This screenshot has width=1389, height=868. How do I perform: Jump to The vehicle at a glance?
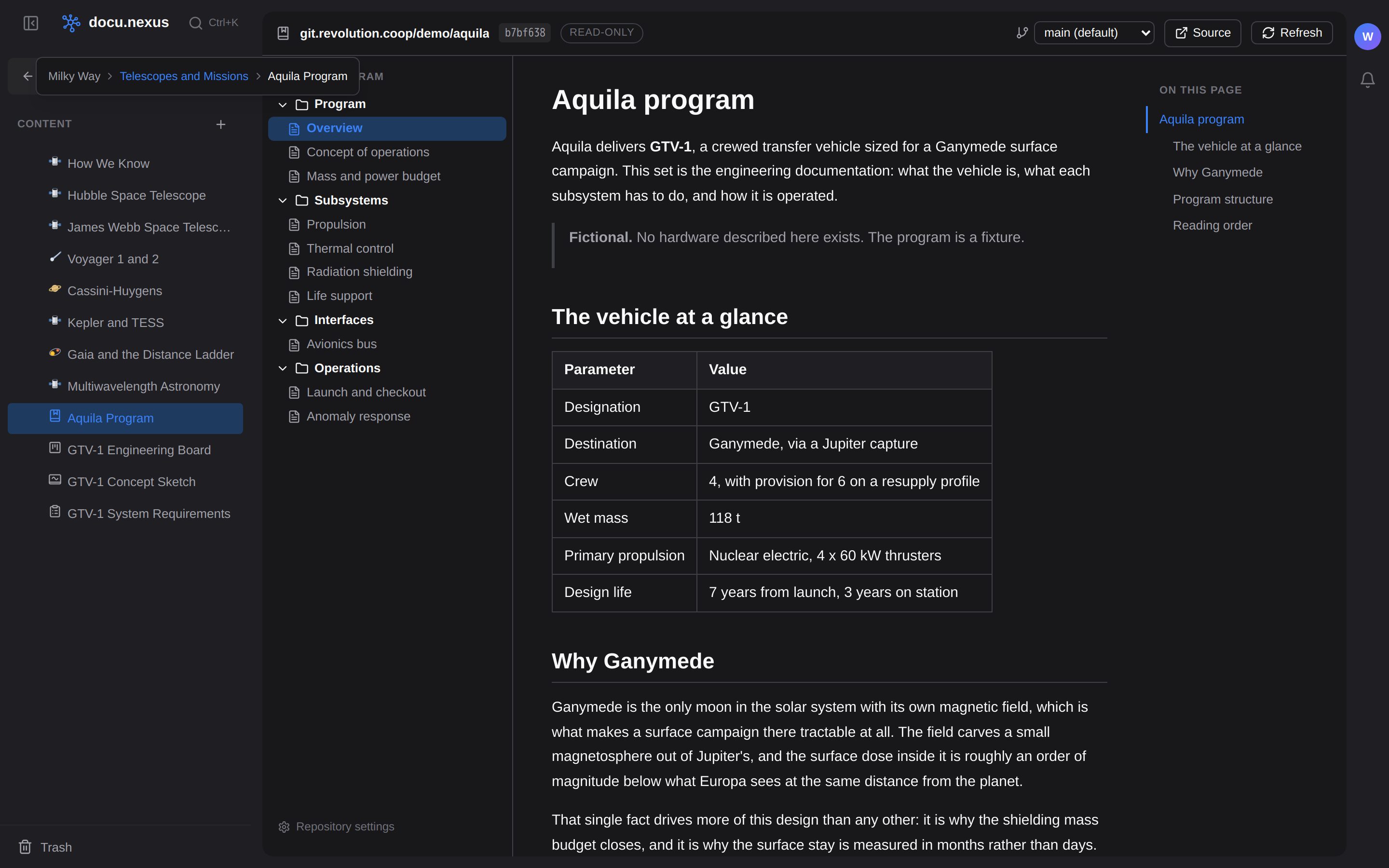(x=1237, y=147)
